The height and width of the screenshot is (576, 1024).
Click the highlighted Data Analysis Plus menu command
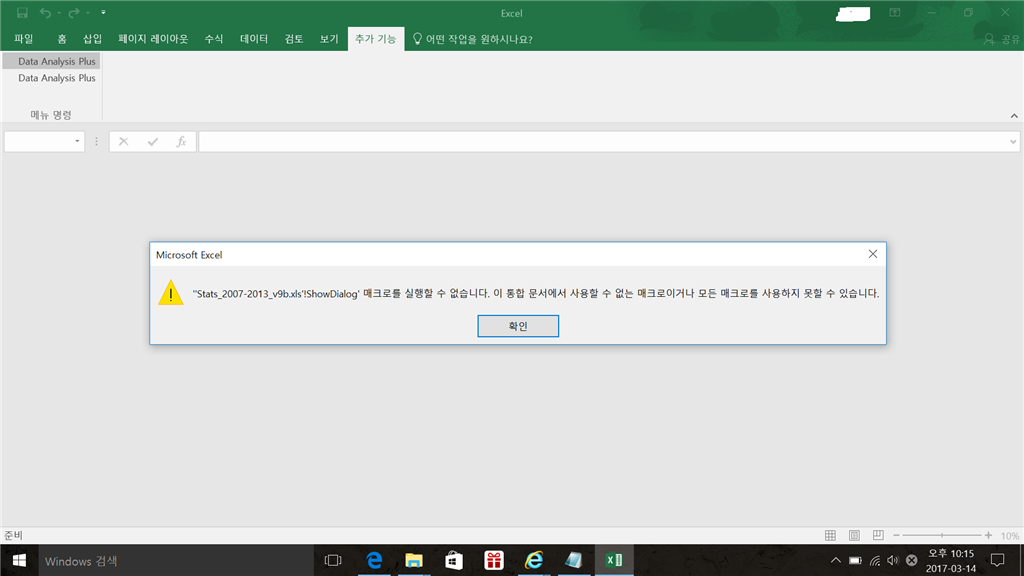(x=52, y=61)
